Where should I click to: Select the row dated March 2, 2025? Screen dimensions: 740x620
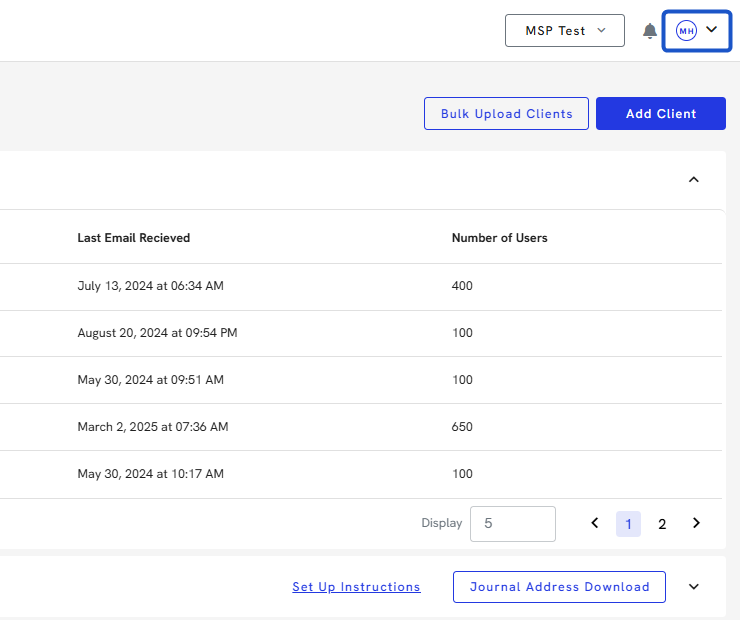152,427
